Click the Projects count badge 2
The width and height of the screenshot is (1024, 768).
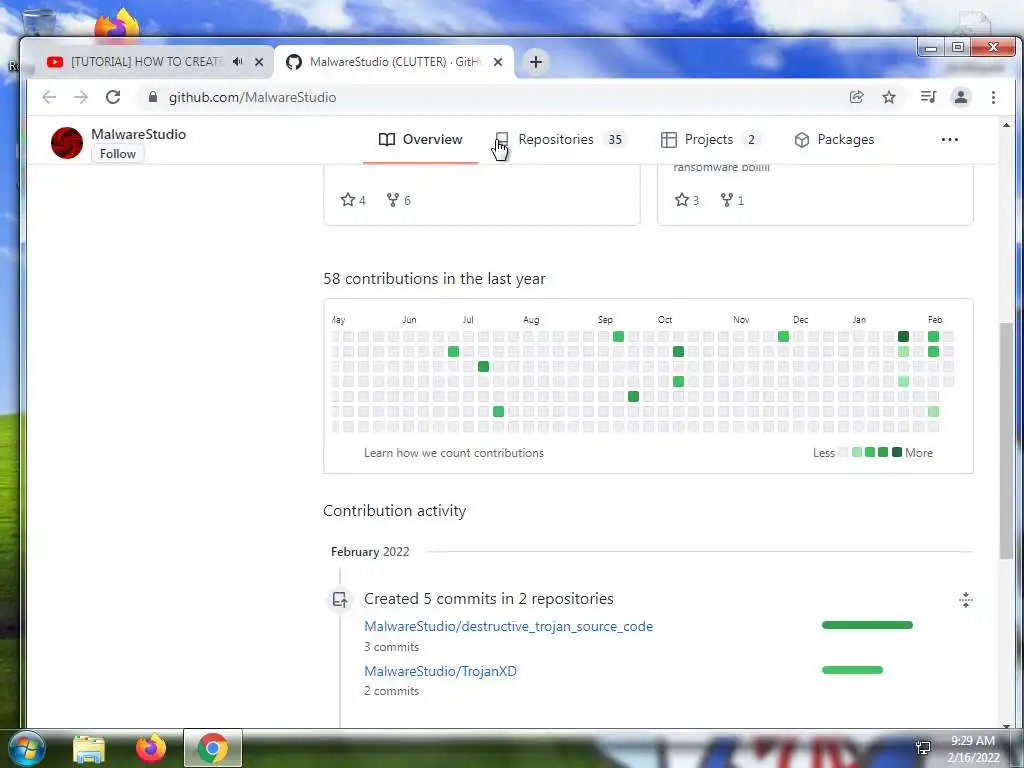click(751, 140)
